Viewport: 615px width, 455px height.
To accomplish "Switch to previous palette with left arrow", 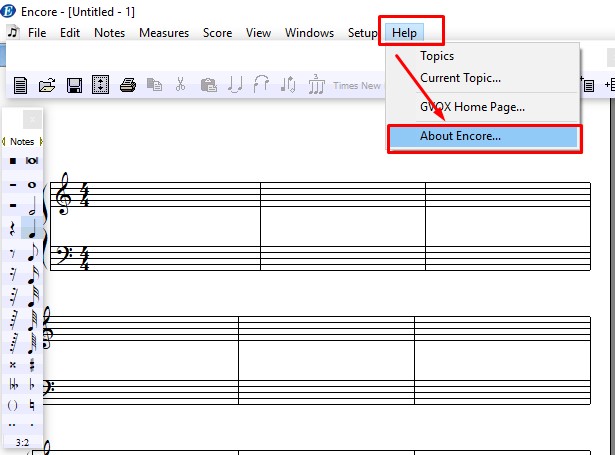I will pyautogui.click(x=4, y=141).
